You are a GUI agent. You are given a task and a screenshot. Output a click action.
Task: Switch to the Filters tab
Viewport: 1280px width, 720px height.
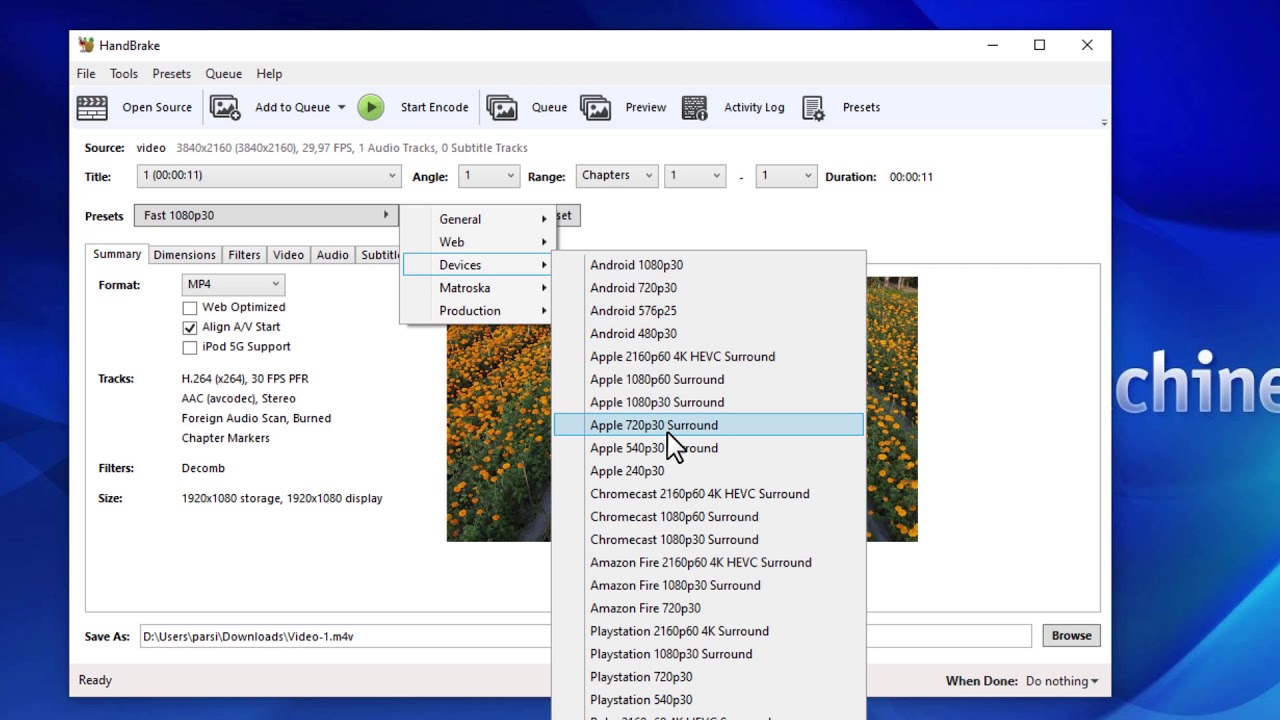coord(244,255)
